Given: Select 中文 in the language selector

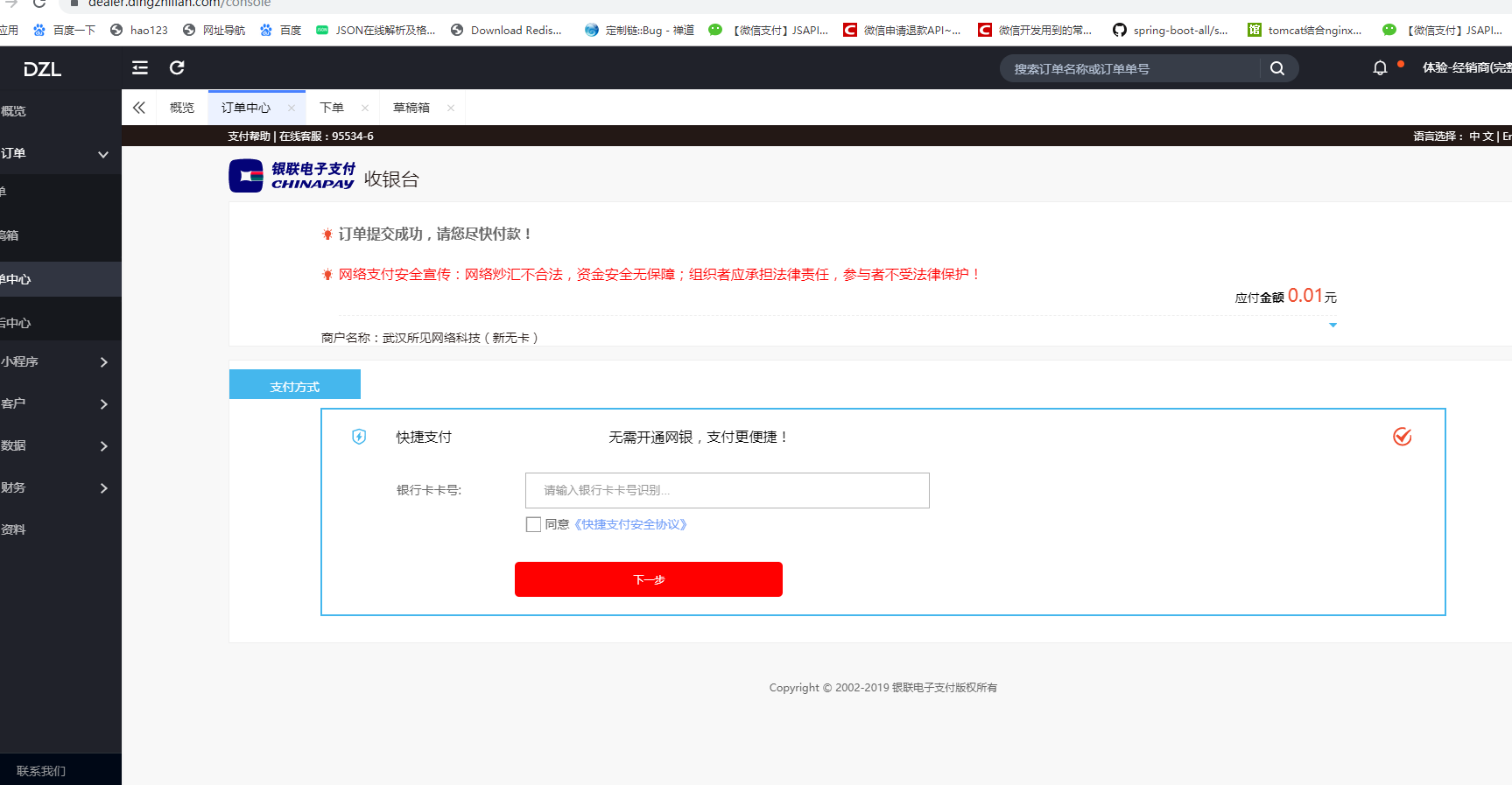Looking at the screenshot, I should 1481,136.
